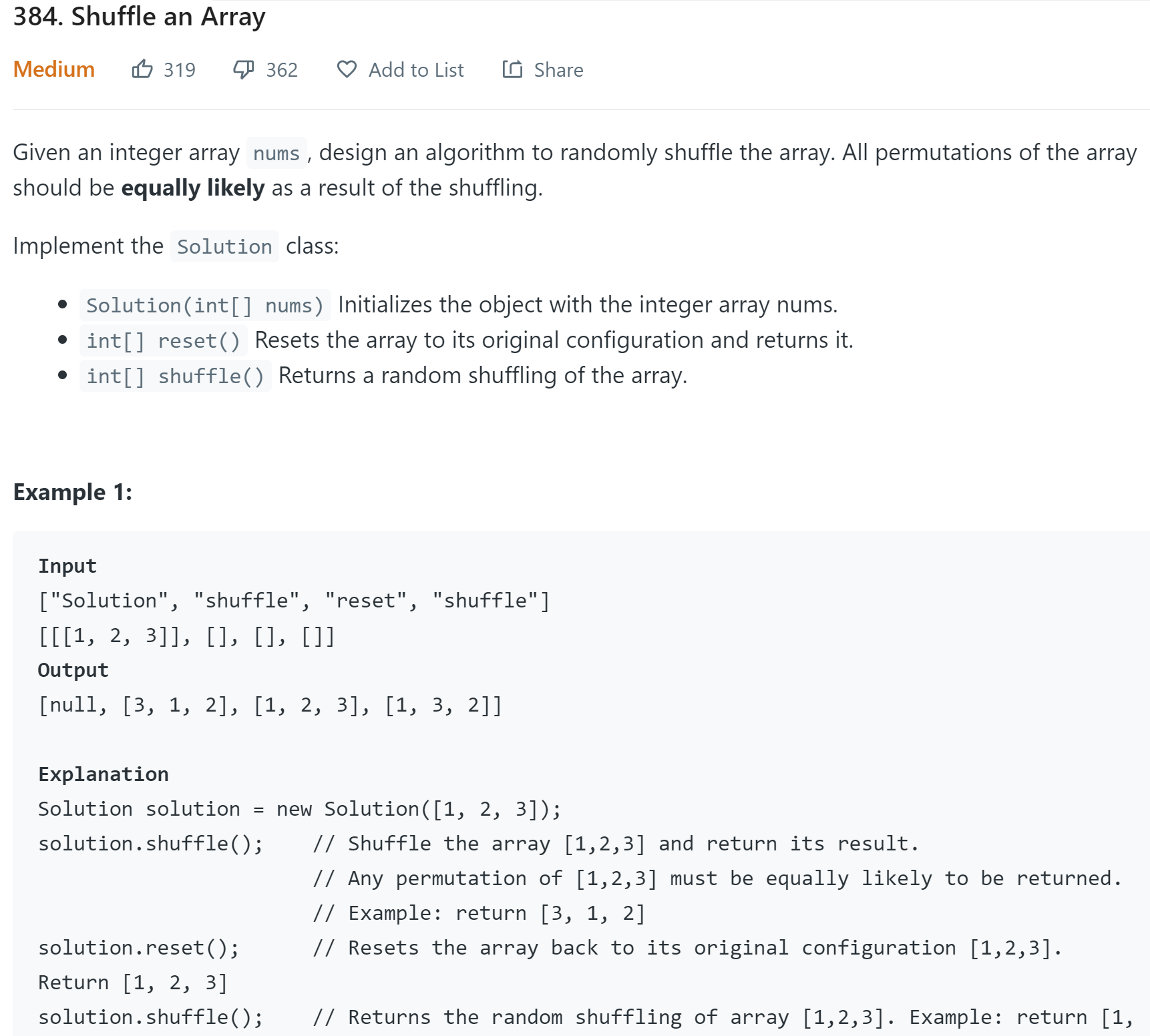Click the Output label in example block
Viewport: 1150px width, 1036px height.
73,670
